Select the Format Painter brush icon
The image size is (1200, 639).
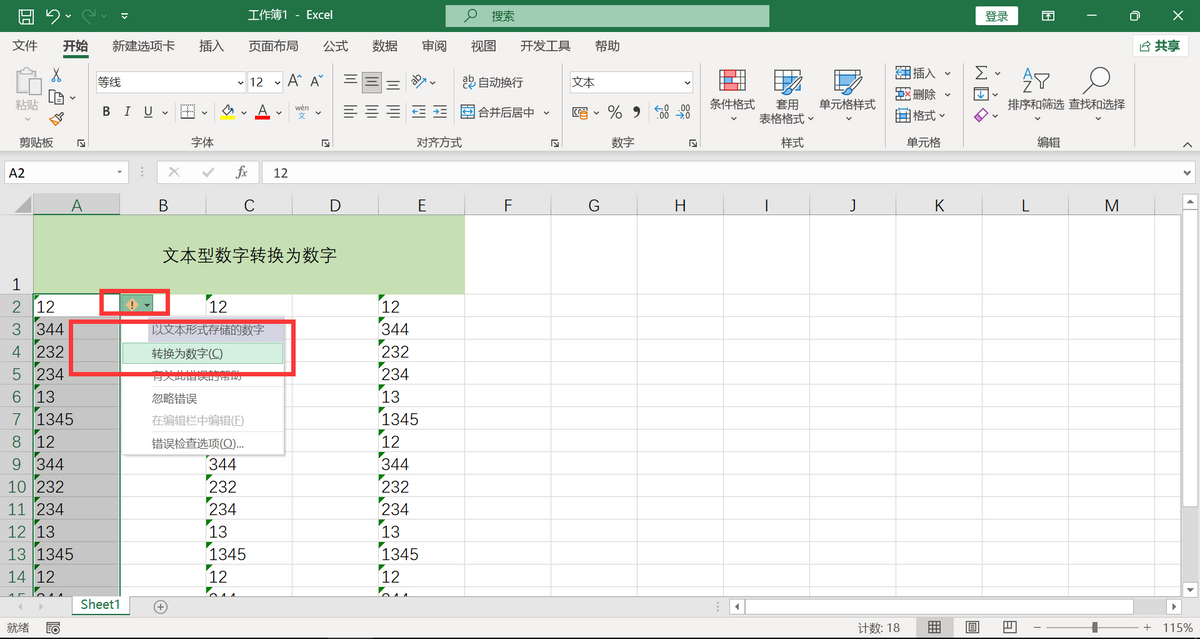[57, 118]
